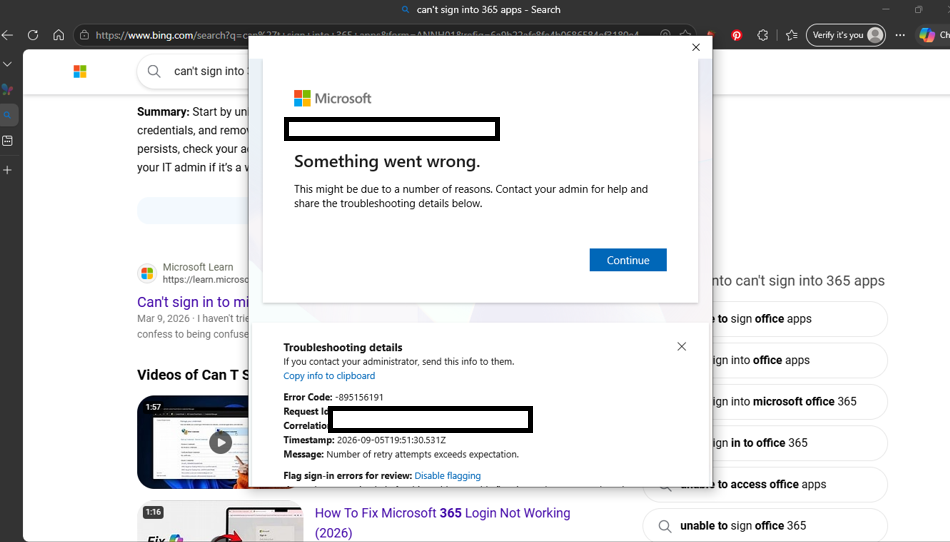Click 'Number of retry attempts exceeds expectation' message
Viewport: 950px width, 542px height.
pos(422,454)
